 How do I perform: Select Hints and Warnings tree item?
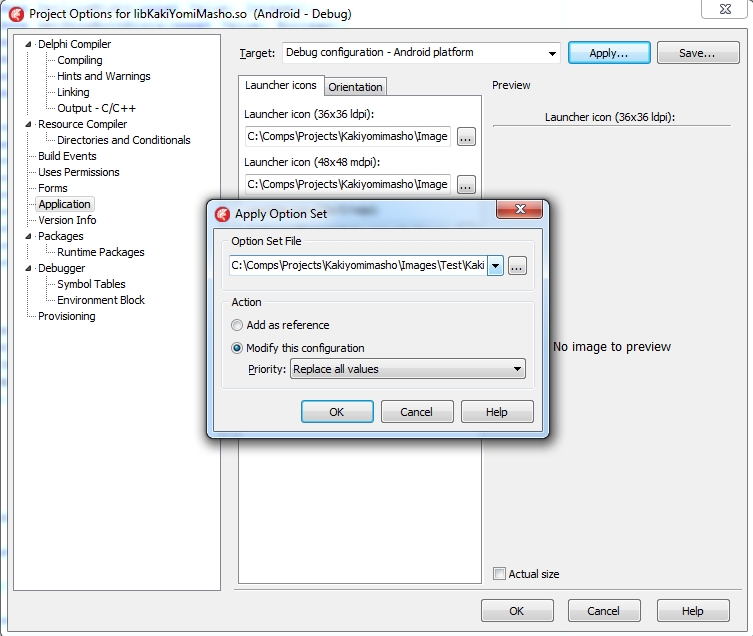click(x=104, y=76)
